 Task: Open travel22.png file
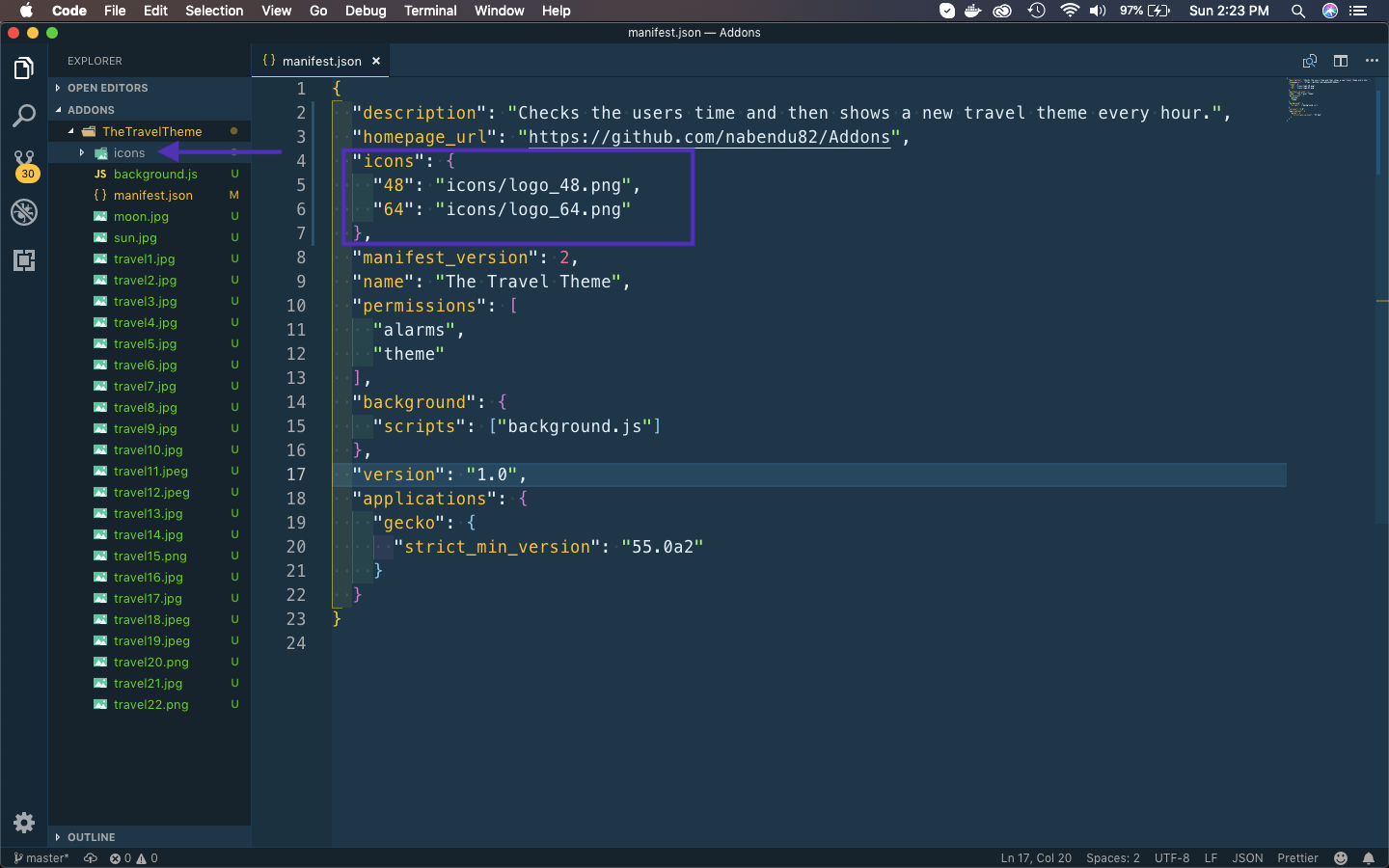pos(150,705)
